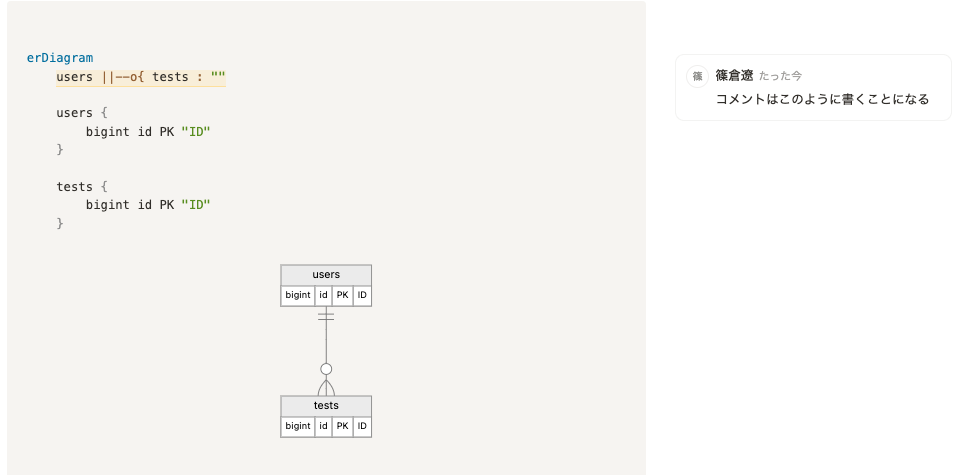The width and height of the screenshot is (956, 475).
Task: Click the PK cell in the users entity
Action: [342, 295]
